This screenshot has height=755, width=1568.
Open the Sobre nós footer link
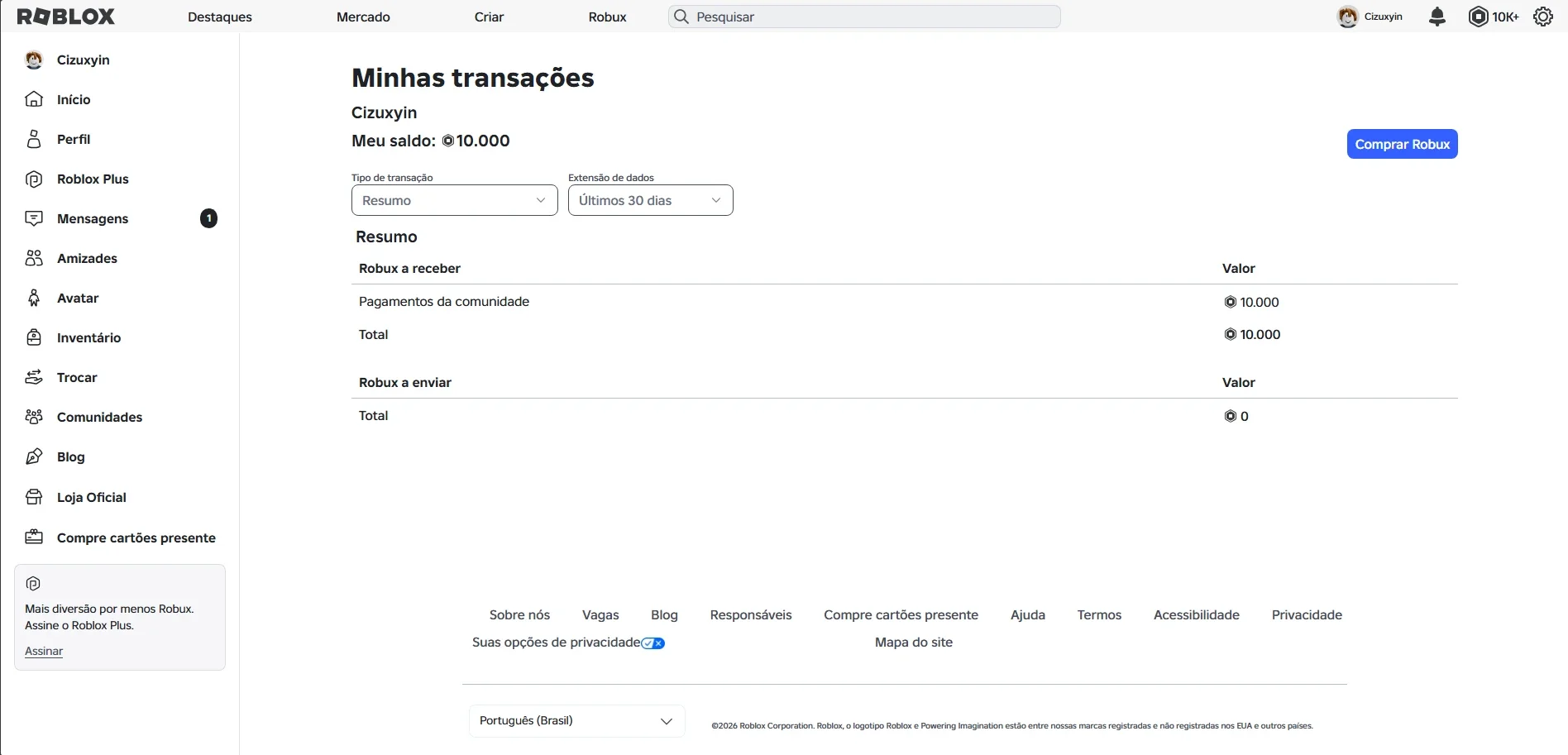[x=519, y=614]
